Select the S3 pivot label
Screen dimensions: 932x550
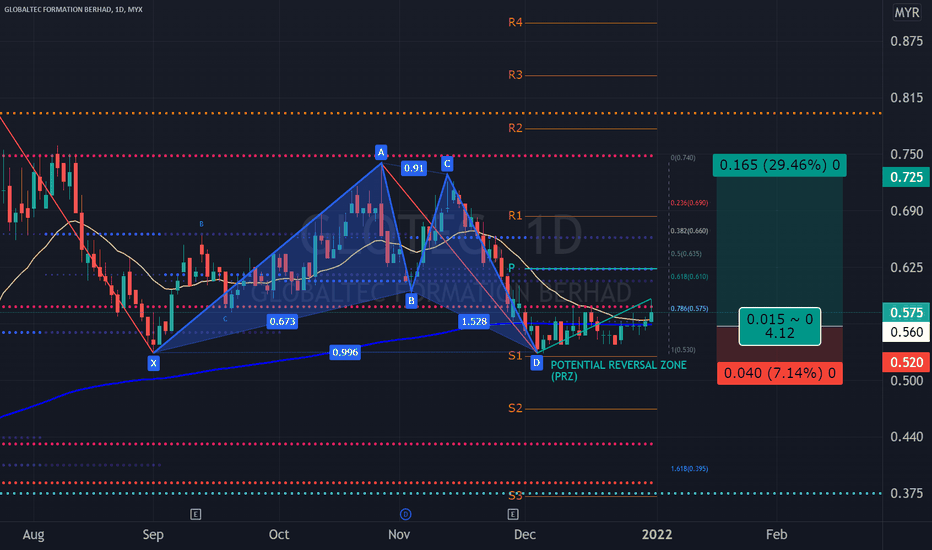tap(515, 495)
